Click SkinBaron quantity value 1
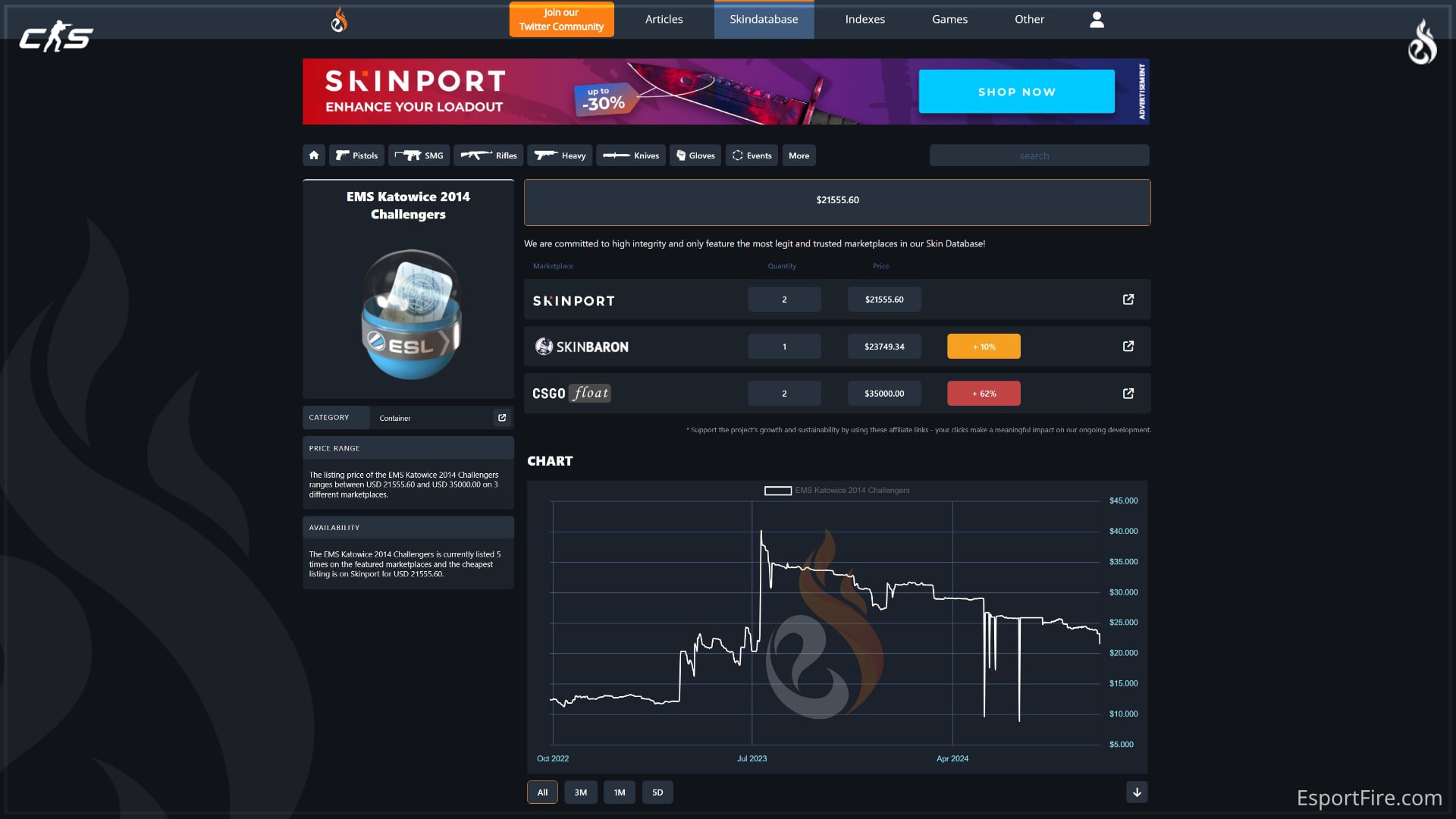This screenshot has width=1456, height=819. pos(784,347)
